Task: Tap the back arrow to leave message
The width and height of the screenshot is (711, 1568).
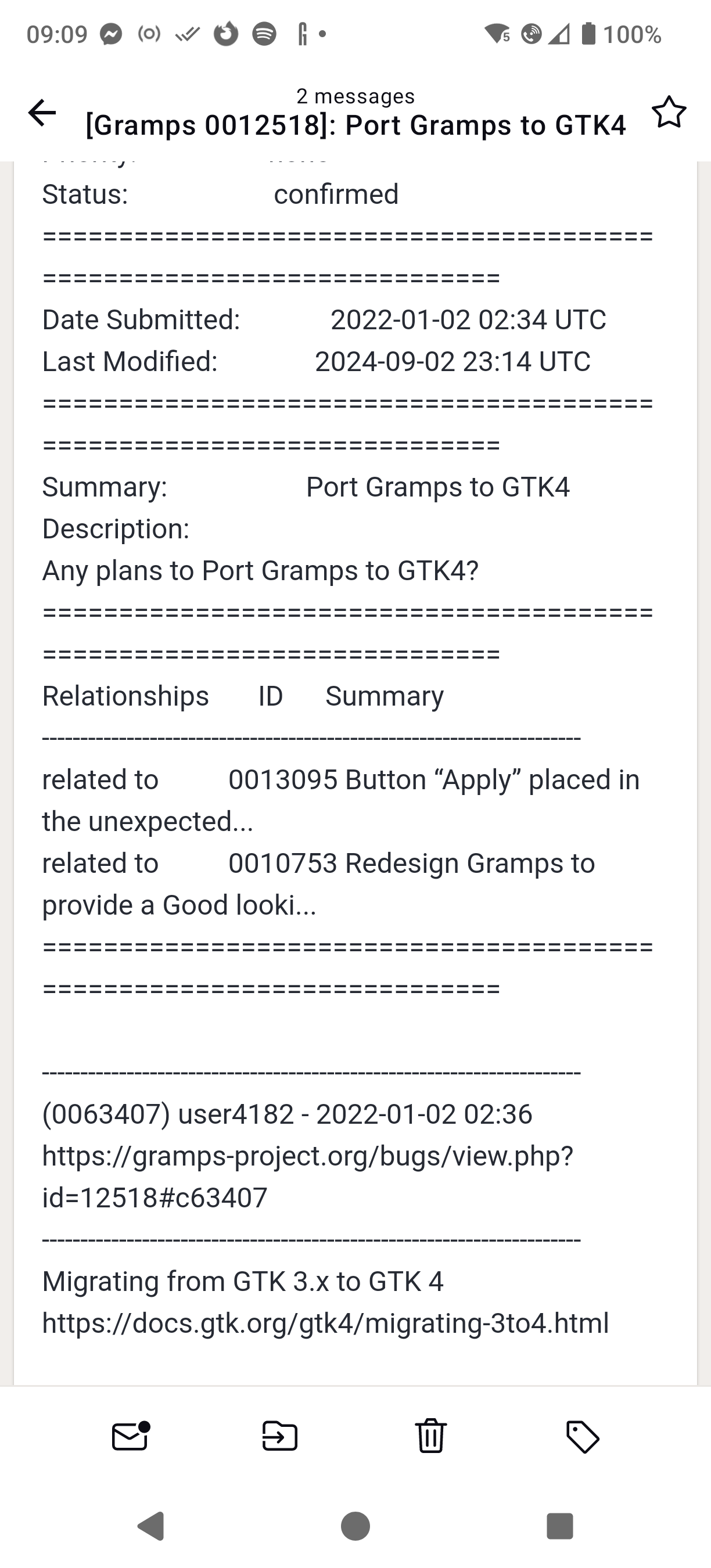Action: [42, 113]
